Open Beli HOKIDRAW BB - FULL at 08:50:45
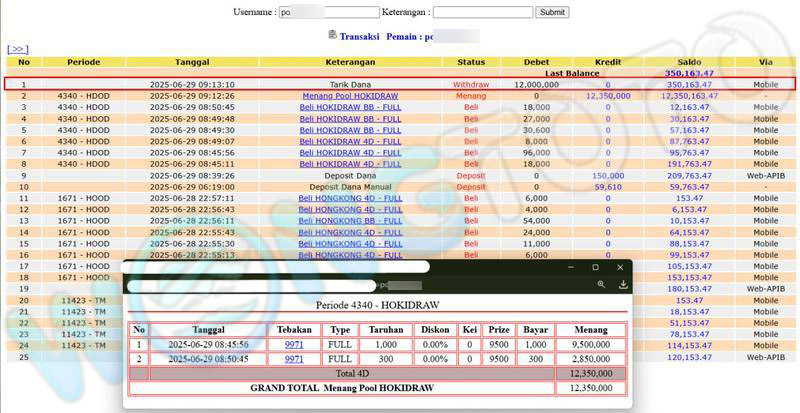The height and width of the screenshot is (413, 800). point(350,107)
